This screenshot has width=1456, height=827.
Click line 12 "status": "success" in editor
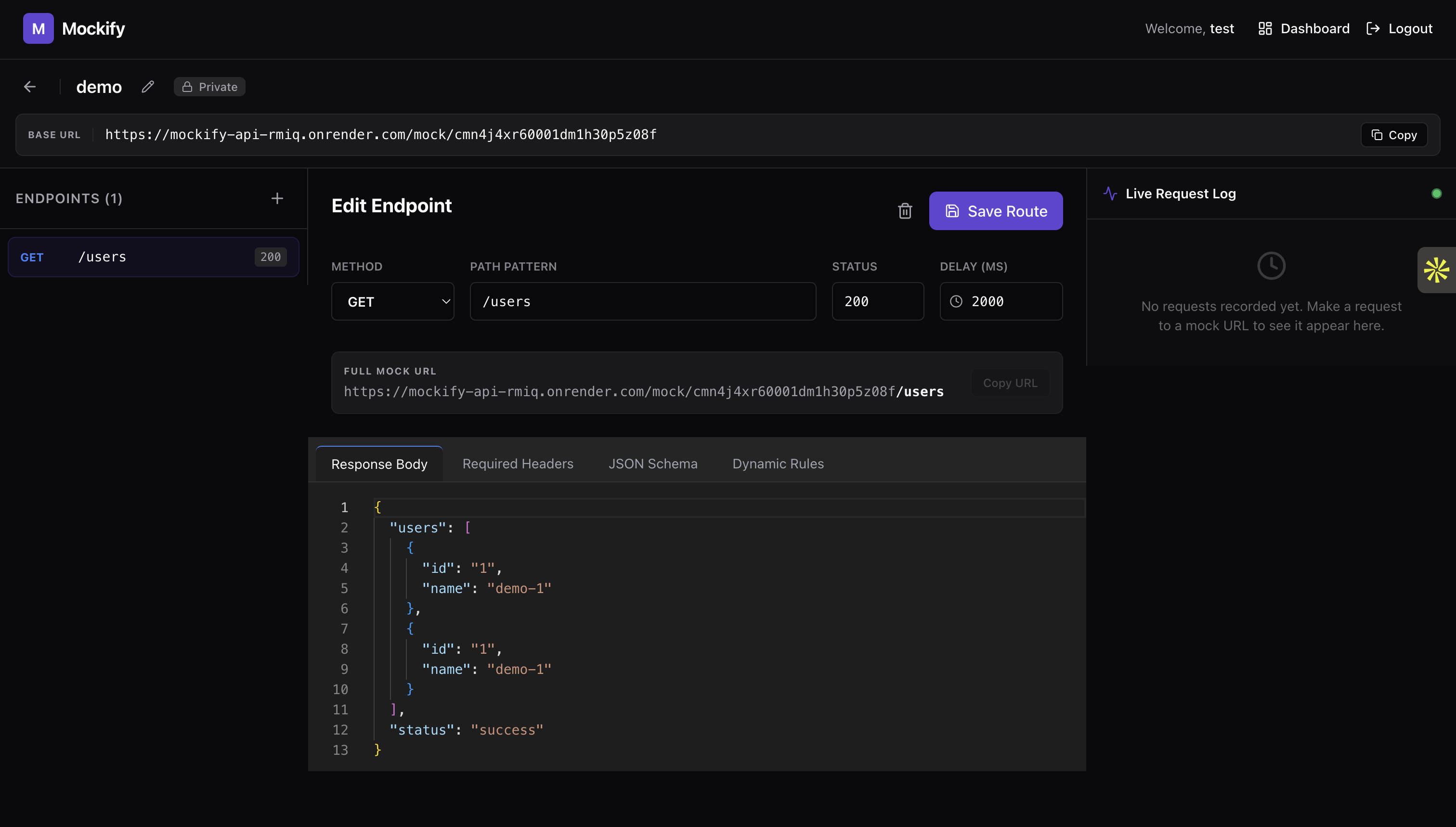(467, 730)
